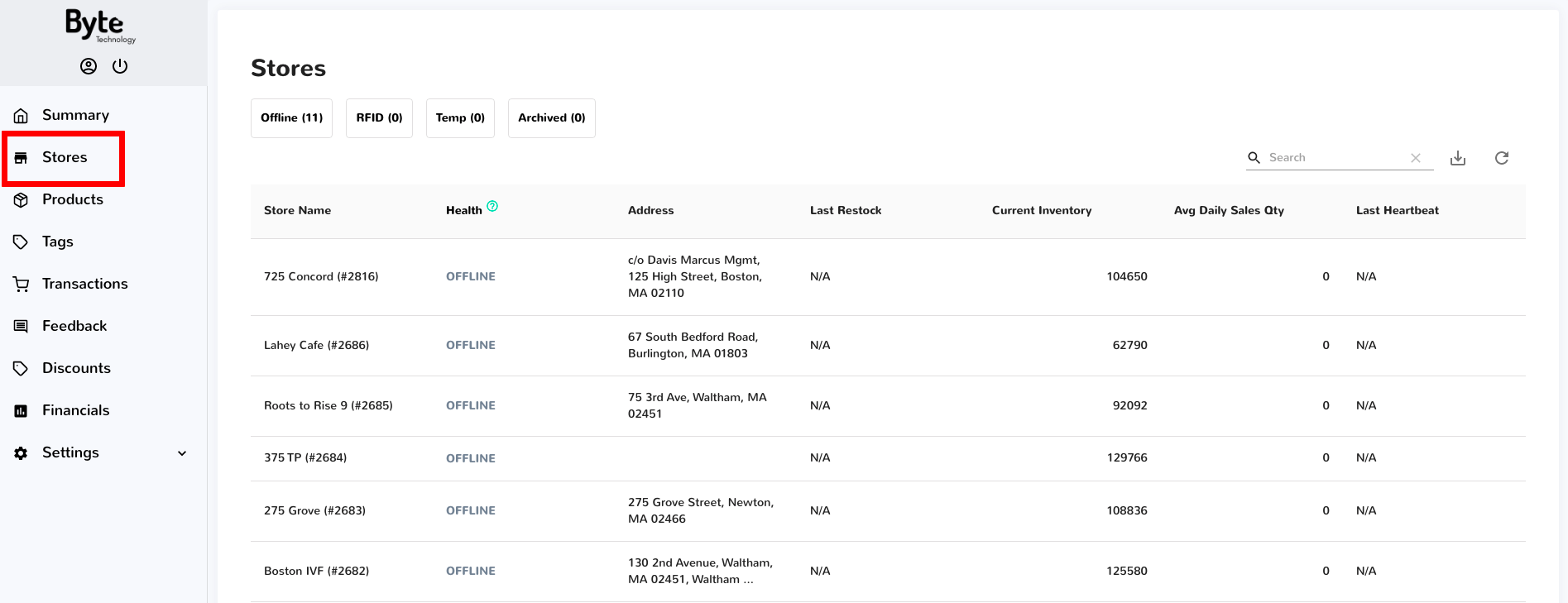Click OFFLINE status for 725 Concord
Screen dimensions: 1568x603
[471, 277]
